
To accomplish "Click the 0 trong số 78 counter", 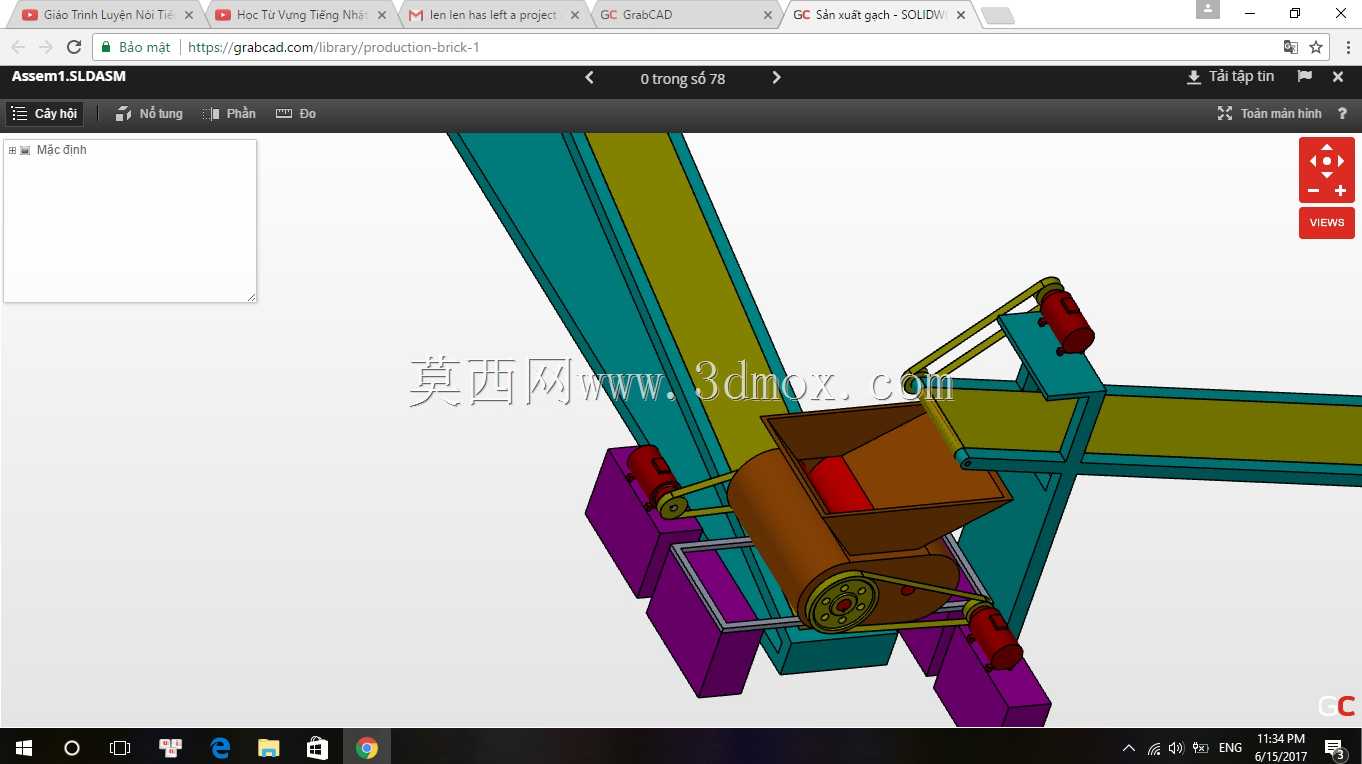I will [x=683, y=79].
